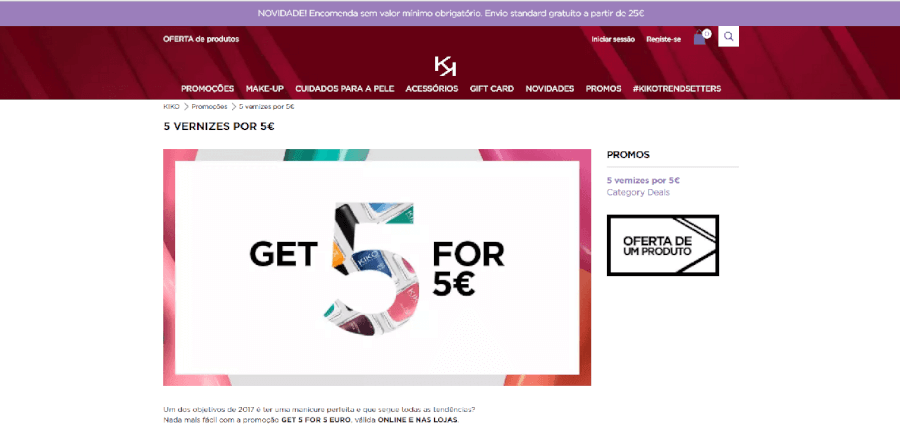Open #KIKOTRENDSETTERS page
Viewport: 900px width, 426px height.
(677, 88)
